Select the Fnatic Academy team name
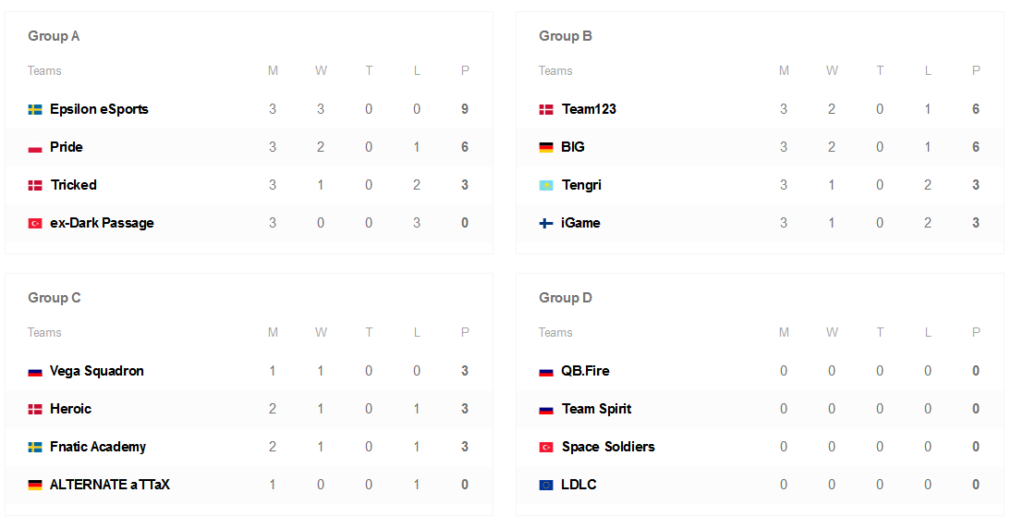The height and width of the screenshot is (530, 1024). (98, 447)
